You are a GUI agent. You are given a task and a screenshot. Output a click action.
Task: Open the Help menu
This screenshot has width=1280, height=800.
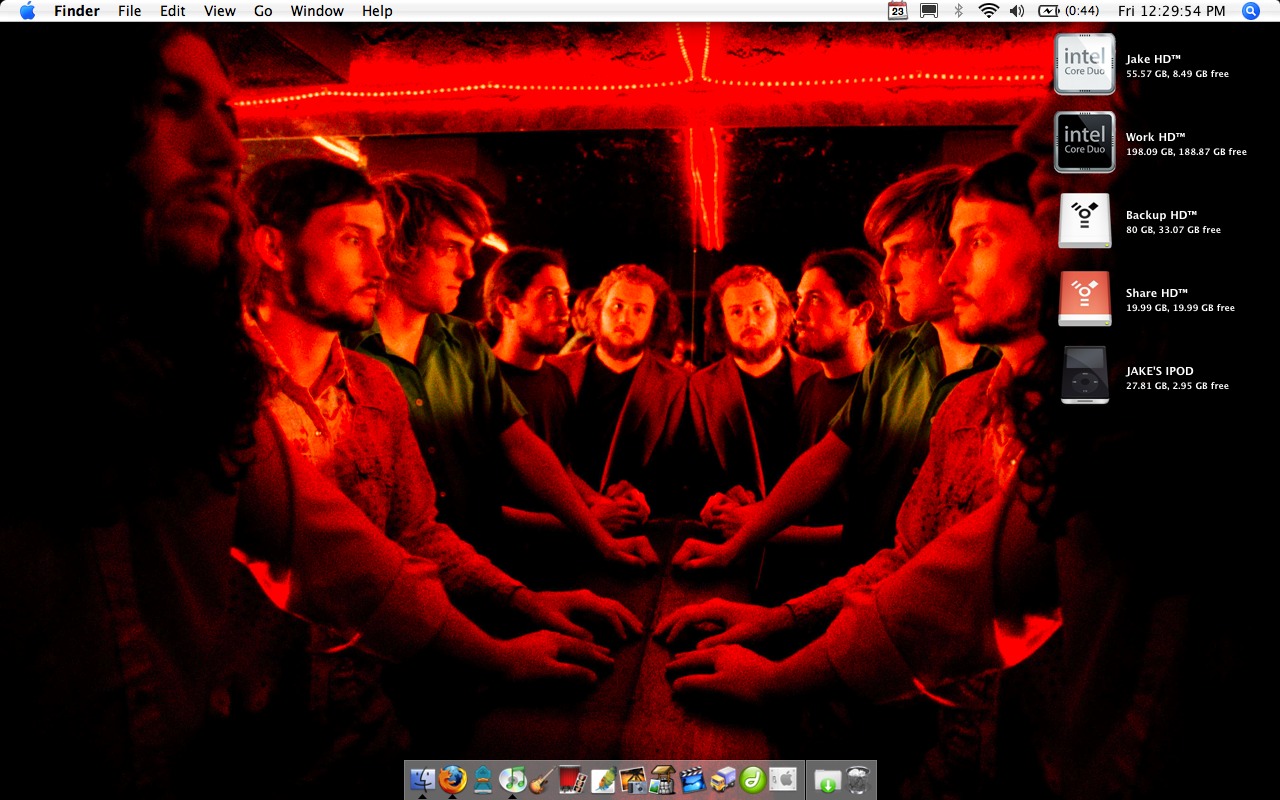(x=377, y=11)
